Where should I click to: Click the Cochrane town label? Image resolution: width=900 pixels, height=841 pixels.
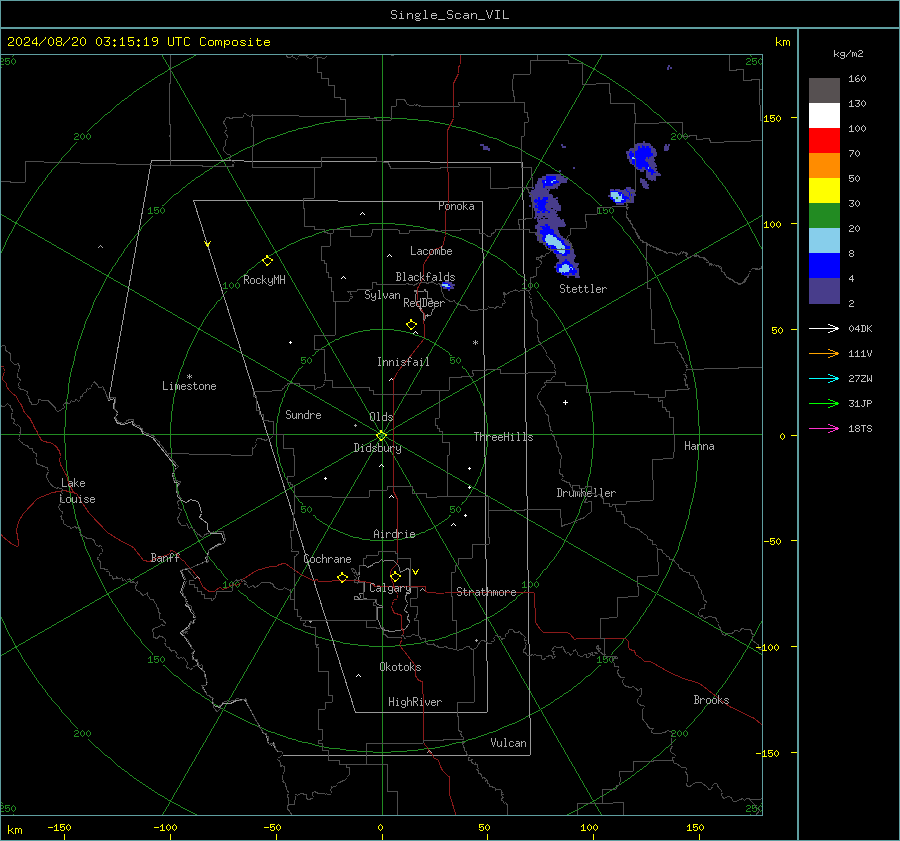(x=327, y=559)
